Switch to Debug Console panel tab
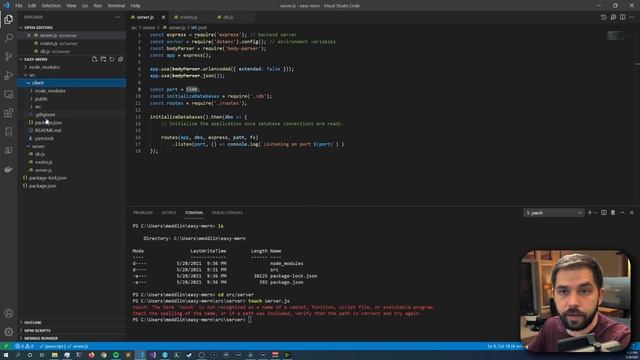The width and height of the screenshot is (640, 360). click(227, 213)
